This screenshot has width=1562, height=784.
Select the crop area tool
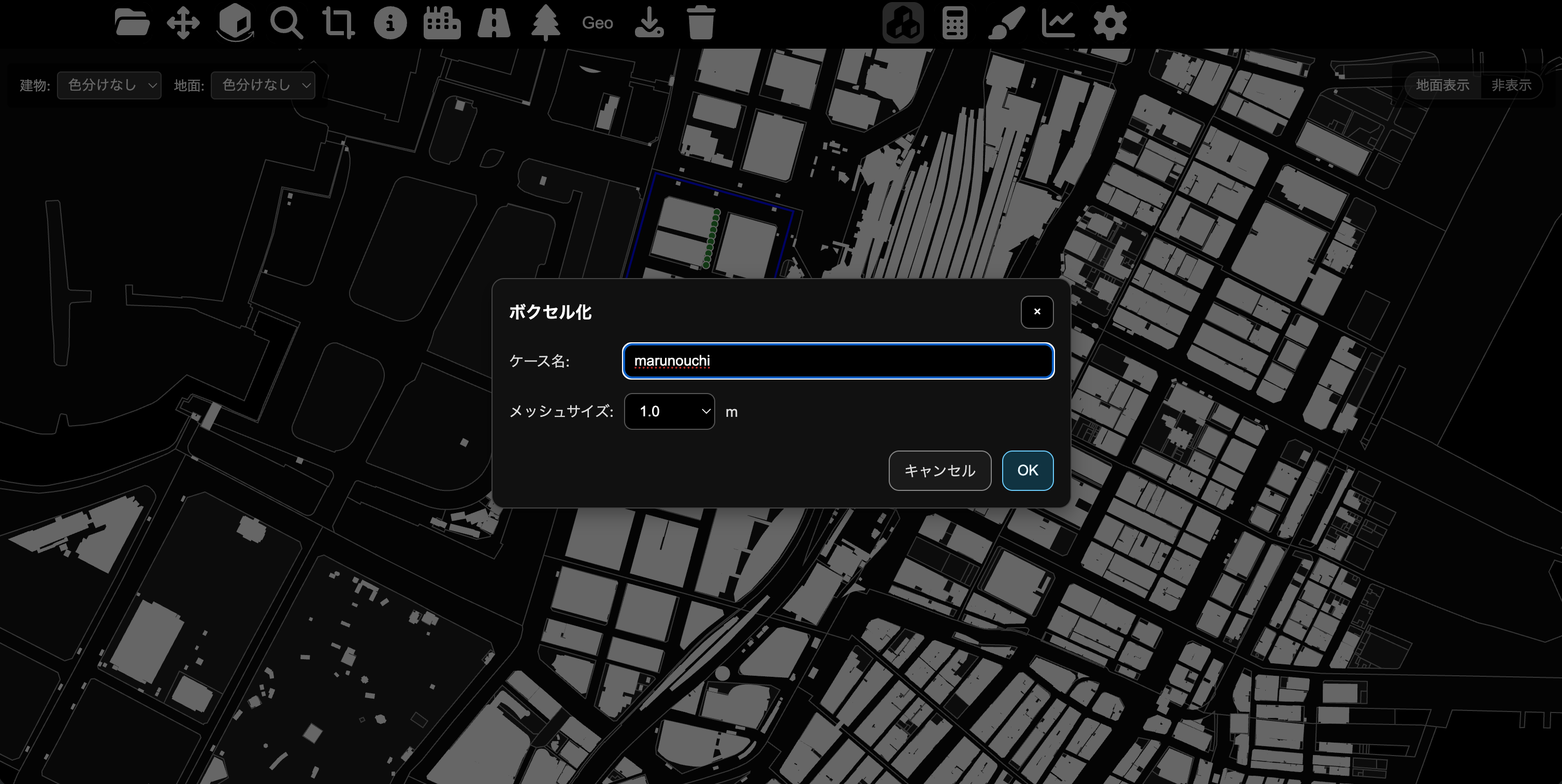(x=338, y=23)
